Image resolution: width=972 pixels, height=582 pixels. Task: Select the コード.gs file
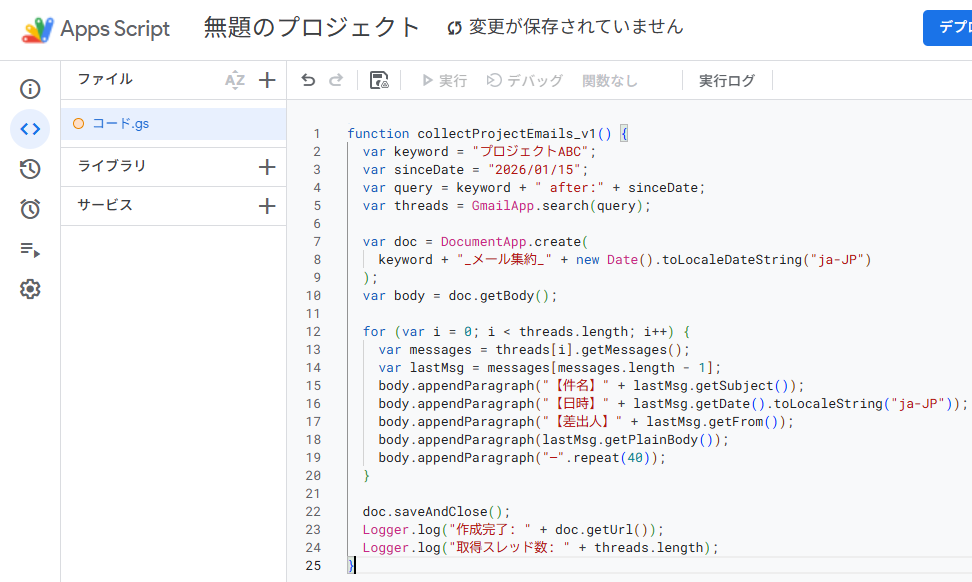coord(120,124)
